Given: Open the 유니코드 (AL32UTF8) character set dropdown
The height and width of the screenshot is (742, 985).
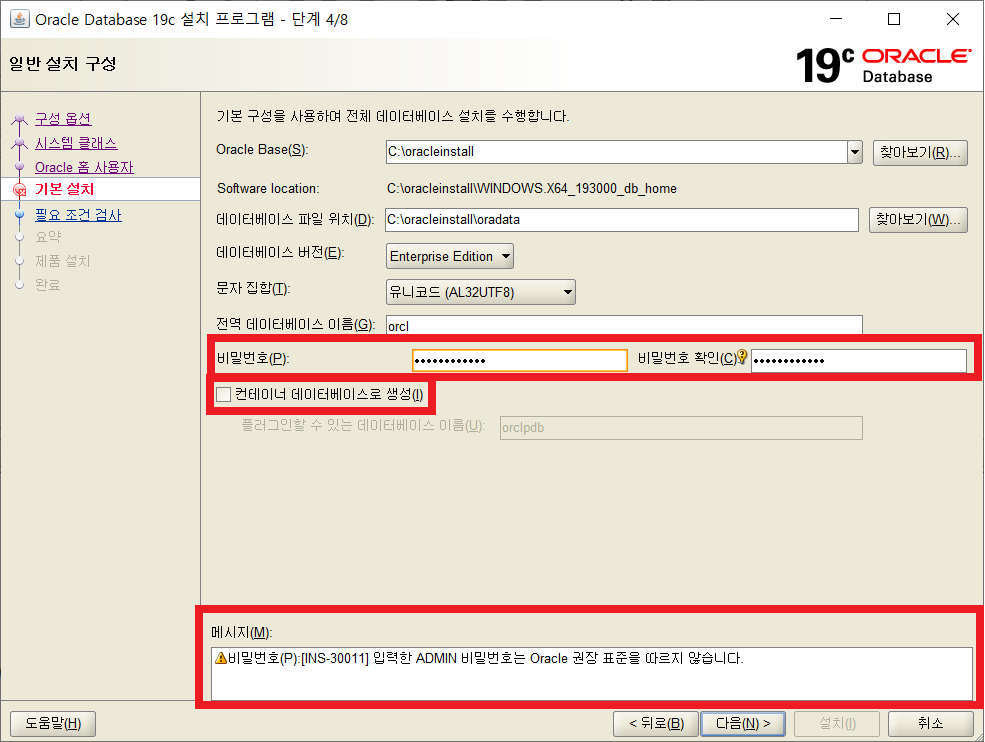Looking at the screenshot, I should coord(481,292).
